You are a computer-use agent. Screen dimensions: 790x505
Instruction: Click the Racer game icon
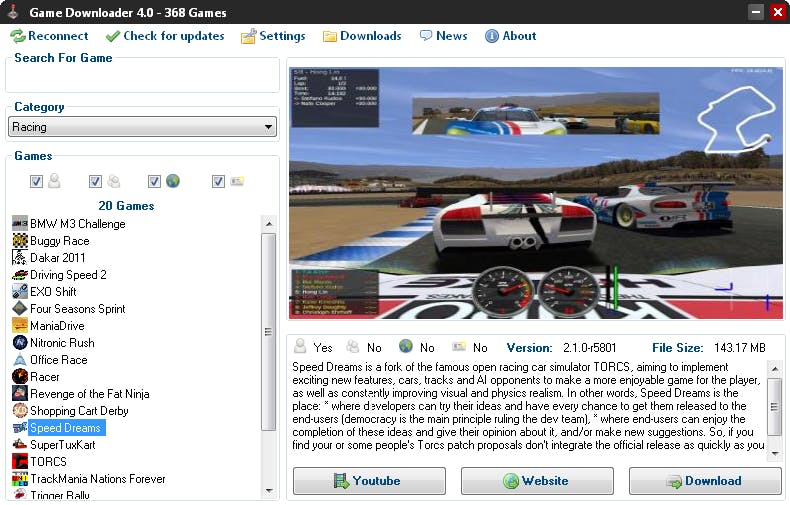point(20,376)
